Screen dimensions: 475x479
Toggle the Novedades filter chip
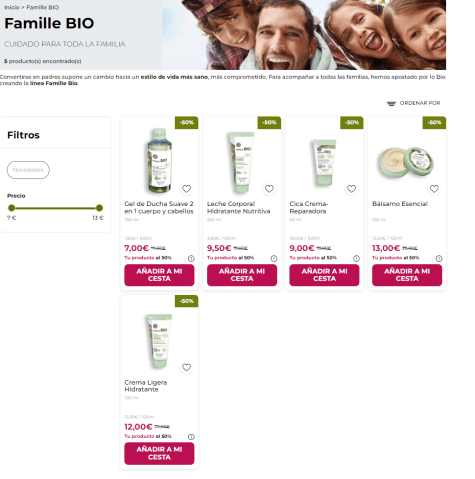pyautogui.click(x=28, y=170)
